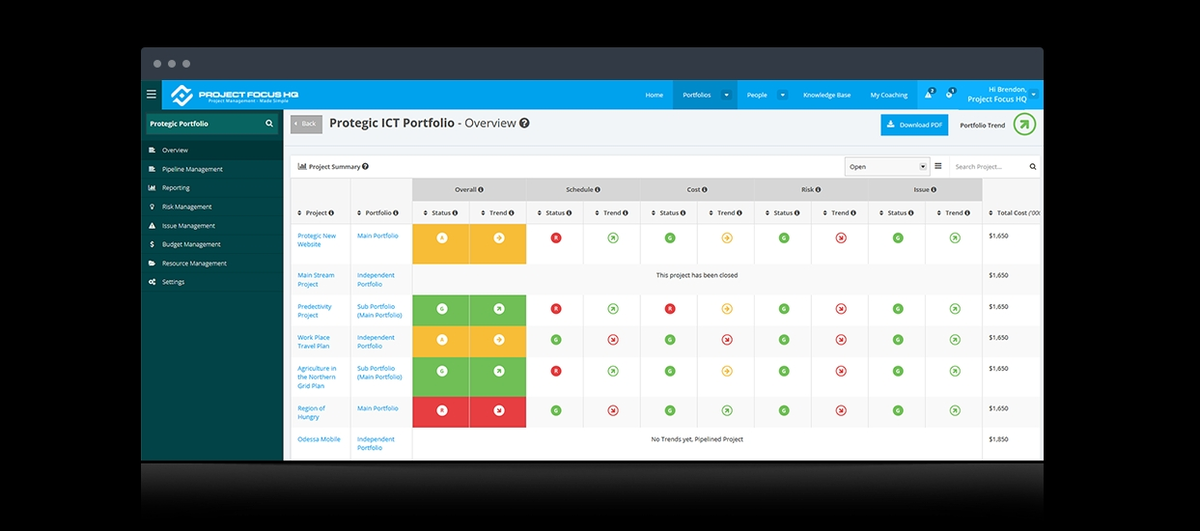Open the Region of Hungry project link
Viewport: 1200px width, 531px height.
[x=312, y=412]
